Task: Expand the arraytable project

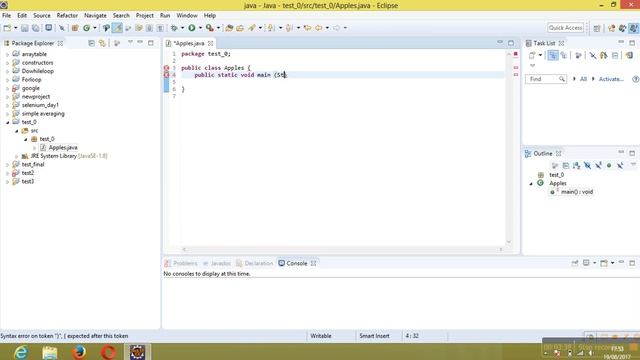Action: [7, 54]
